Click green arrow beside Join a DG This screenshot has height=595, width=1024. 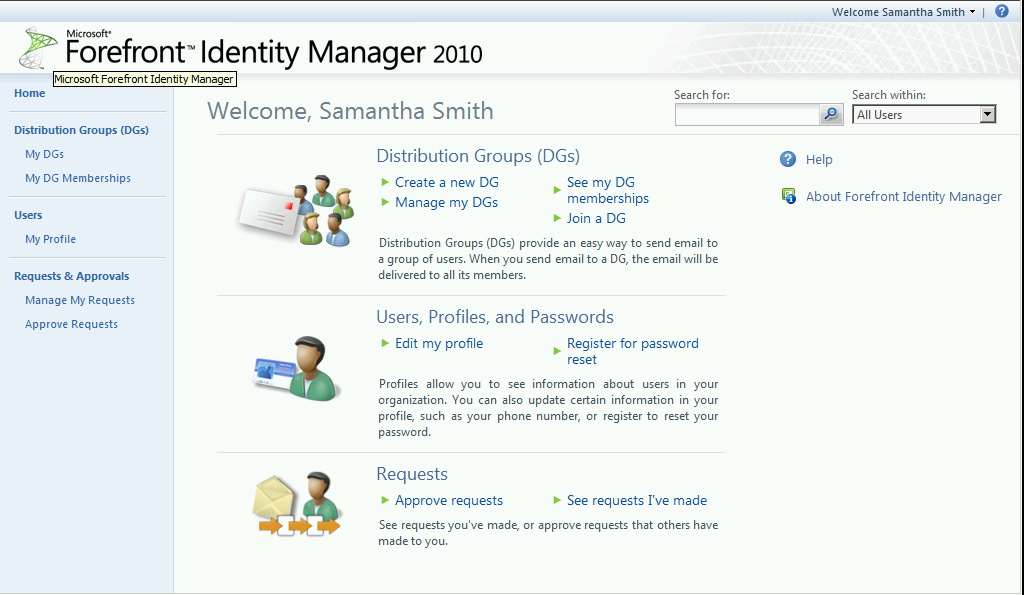point(557,218)
